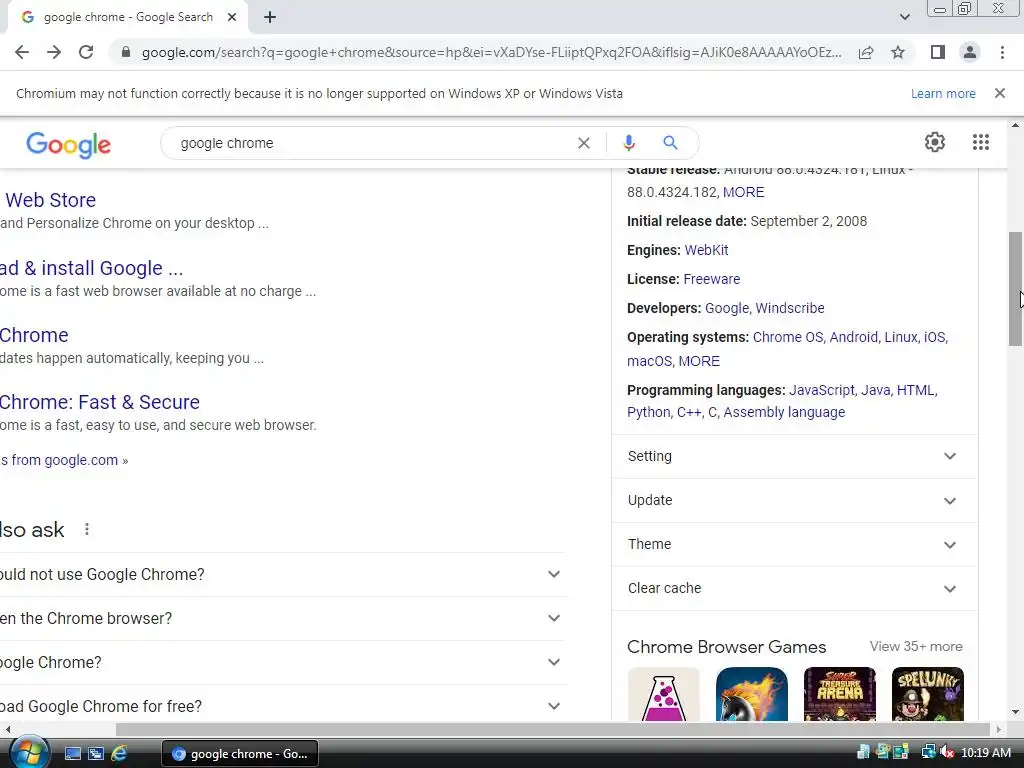Screen dimensions: 1024x768
Task: Open the JavaScript programming language link
Action: pyautogui.click(x=822, y=390)
